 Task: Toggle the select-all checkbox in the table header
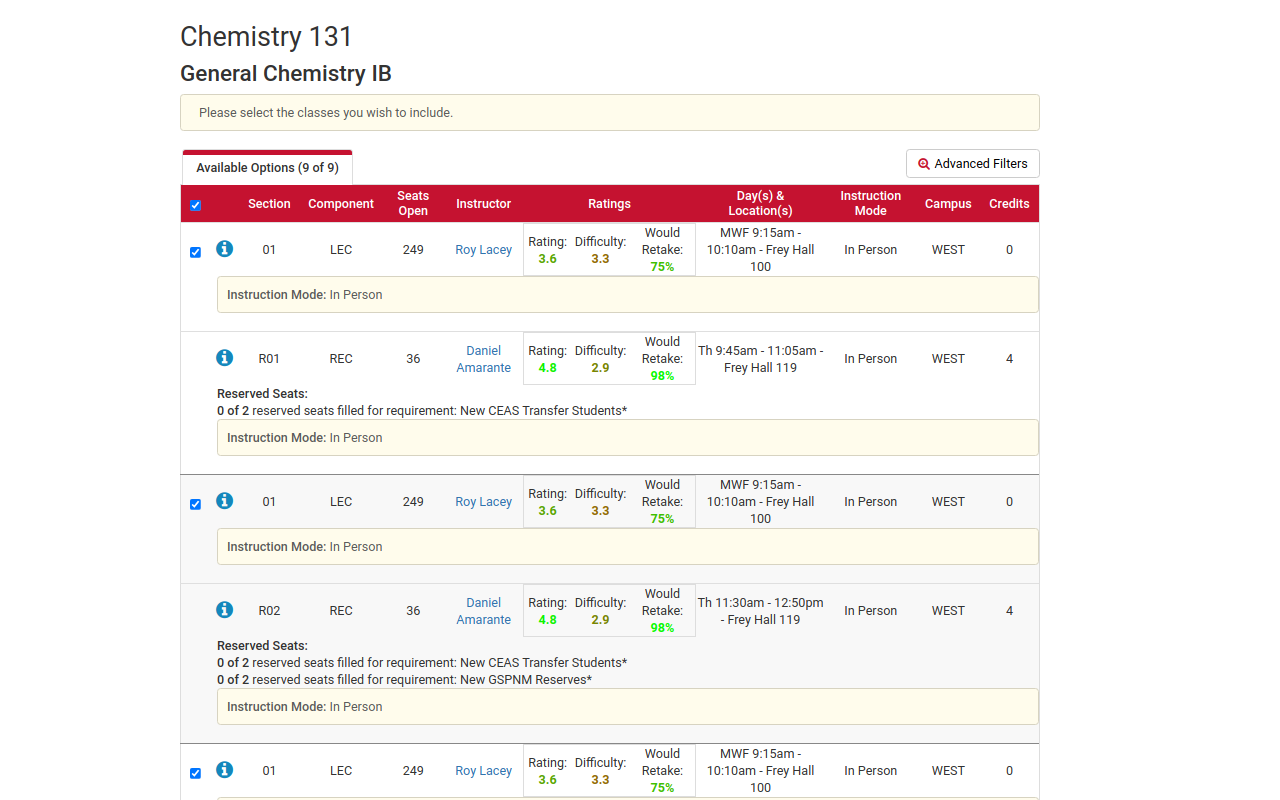[x=194, y=205]
